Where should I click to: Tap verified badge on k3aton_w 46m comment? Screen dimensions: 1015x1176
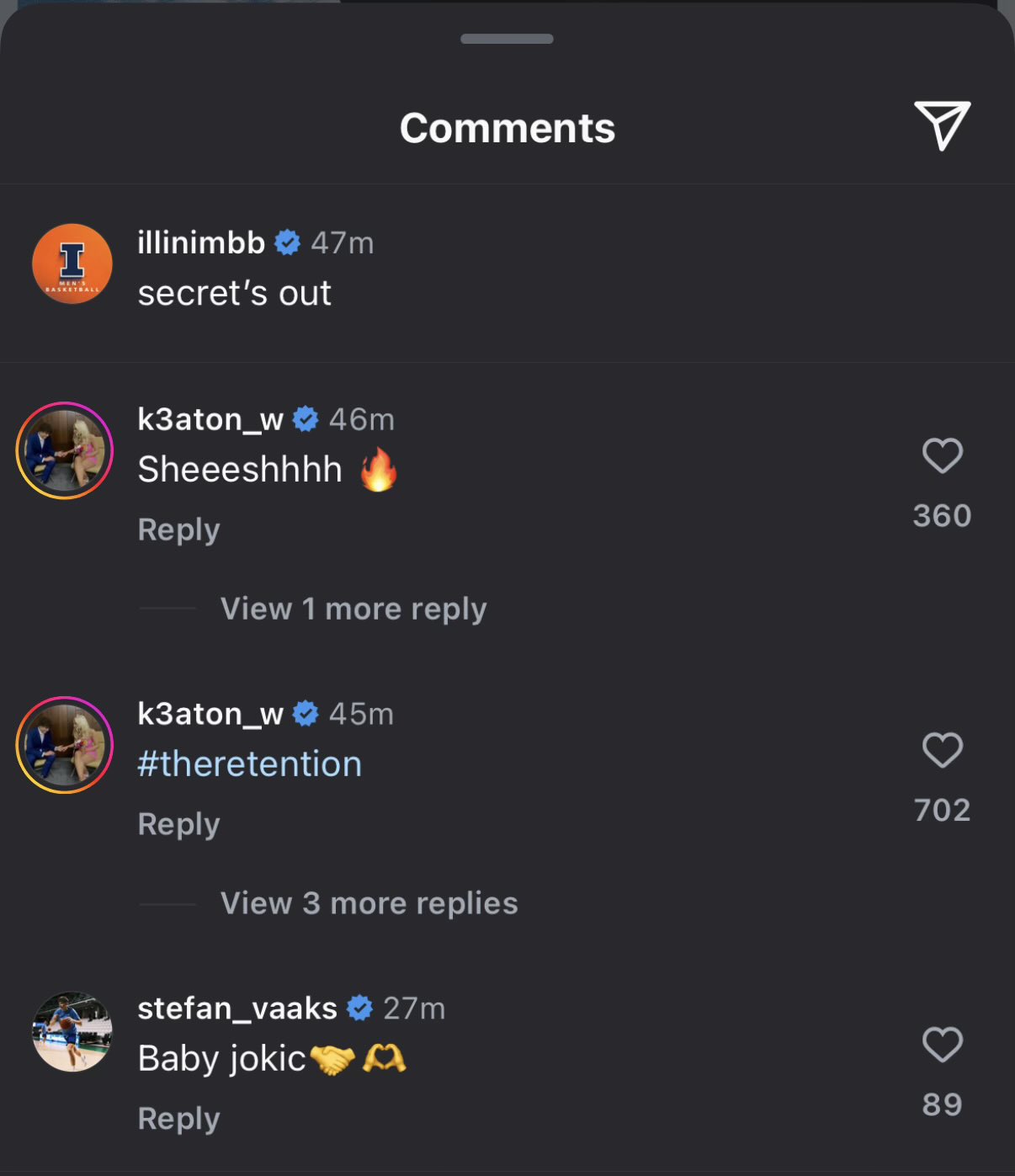point(306,418)
